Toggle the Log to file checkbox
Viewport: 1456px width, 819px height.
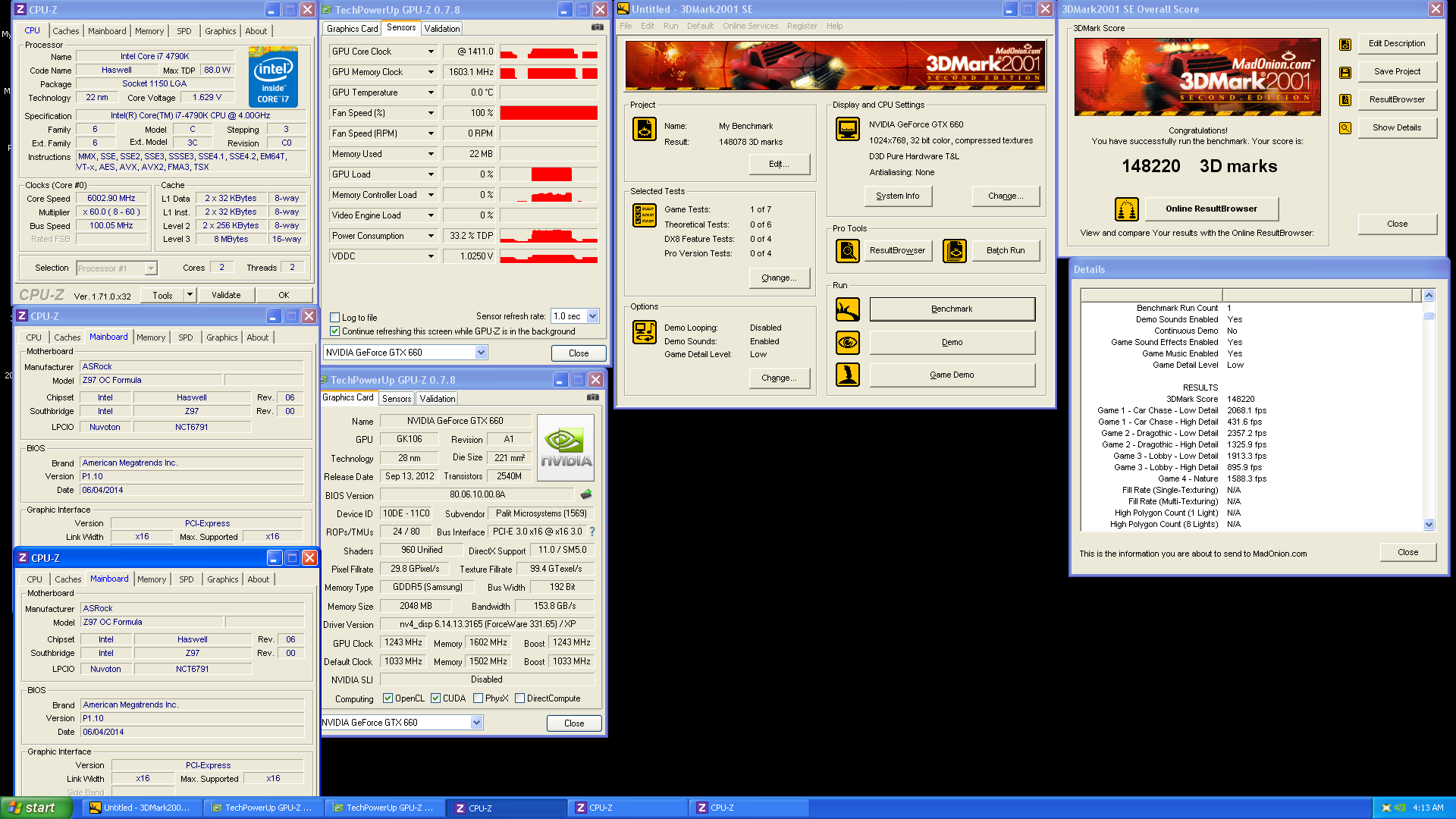click(x=335, y=318)
